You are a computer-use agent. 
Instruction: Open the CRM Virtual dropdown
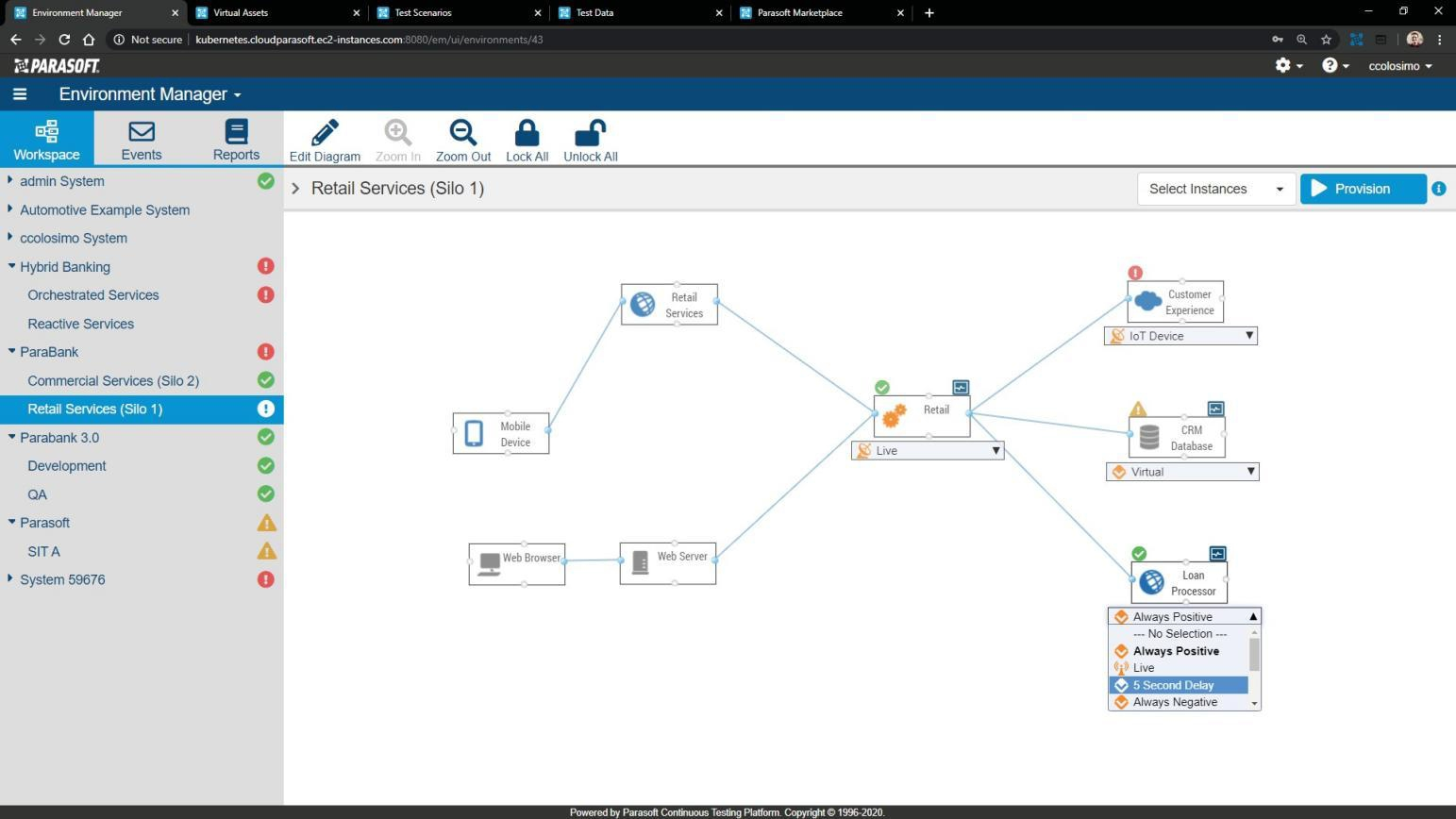[1182, 472]
